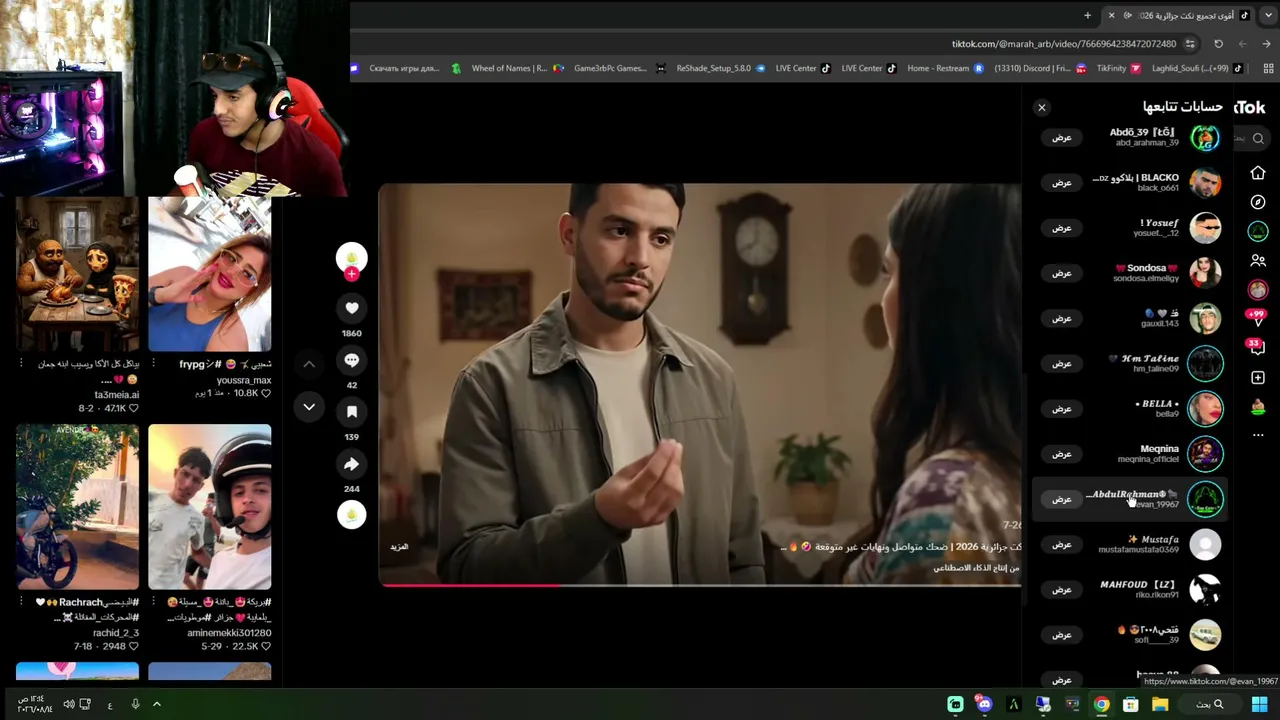Click عرض button next to BLACKO

click(1062, 182)
